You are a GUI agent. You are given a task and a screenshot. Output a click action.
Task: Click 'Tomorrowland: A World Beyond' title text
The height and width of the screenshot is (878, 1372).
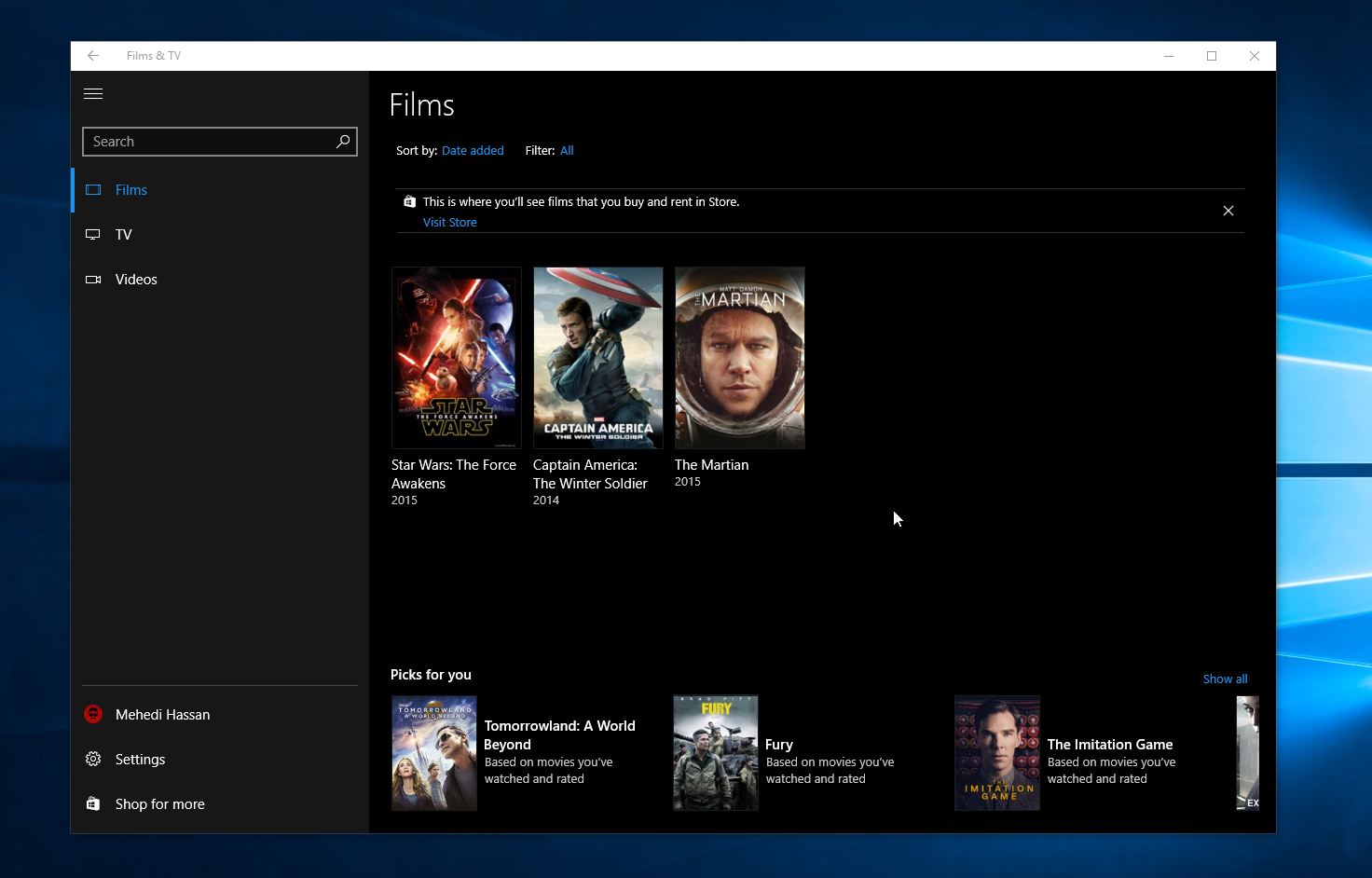tap(560, 734)
